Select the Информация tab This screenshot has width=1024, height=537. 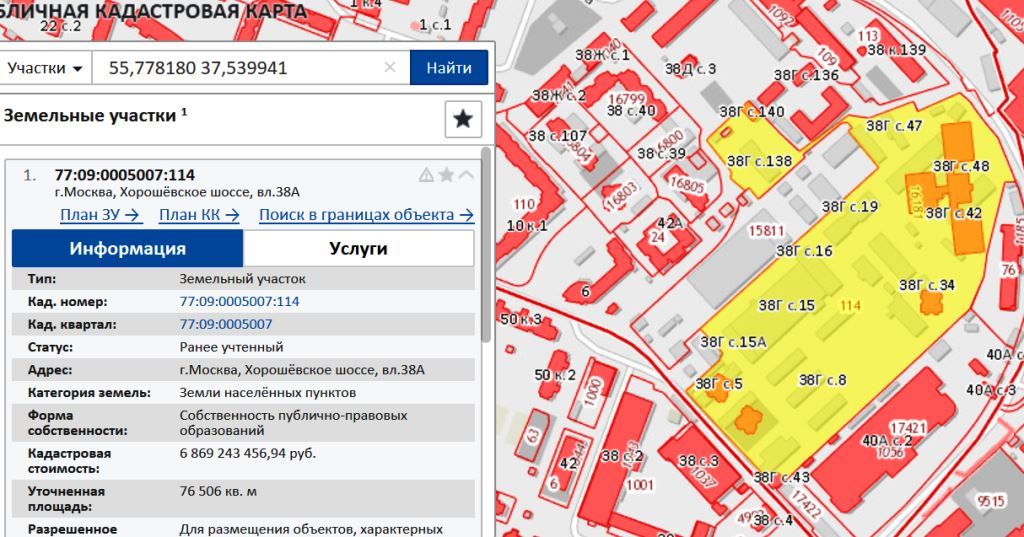pos(127,249)
